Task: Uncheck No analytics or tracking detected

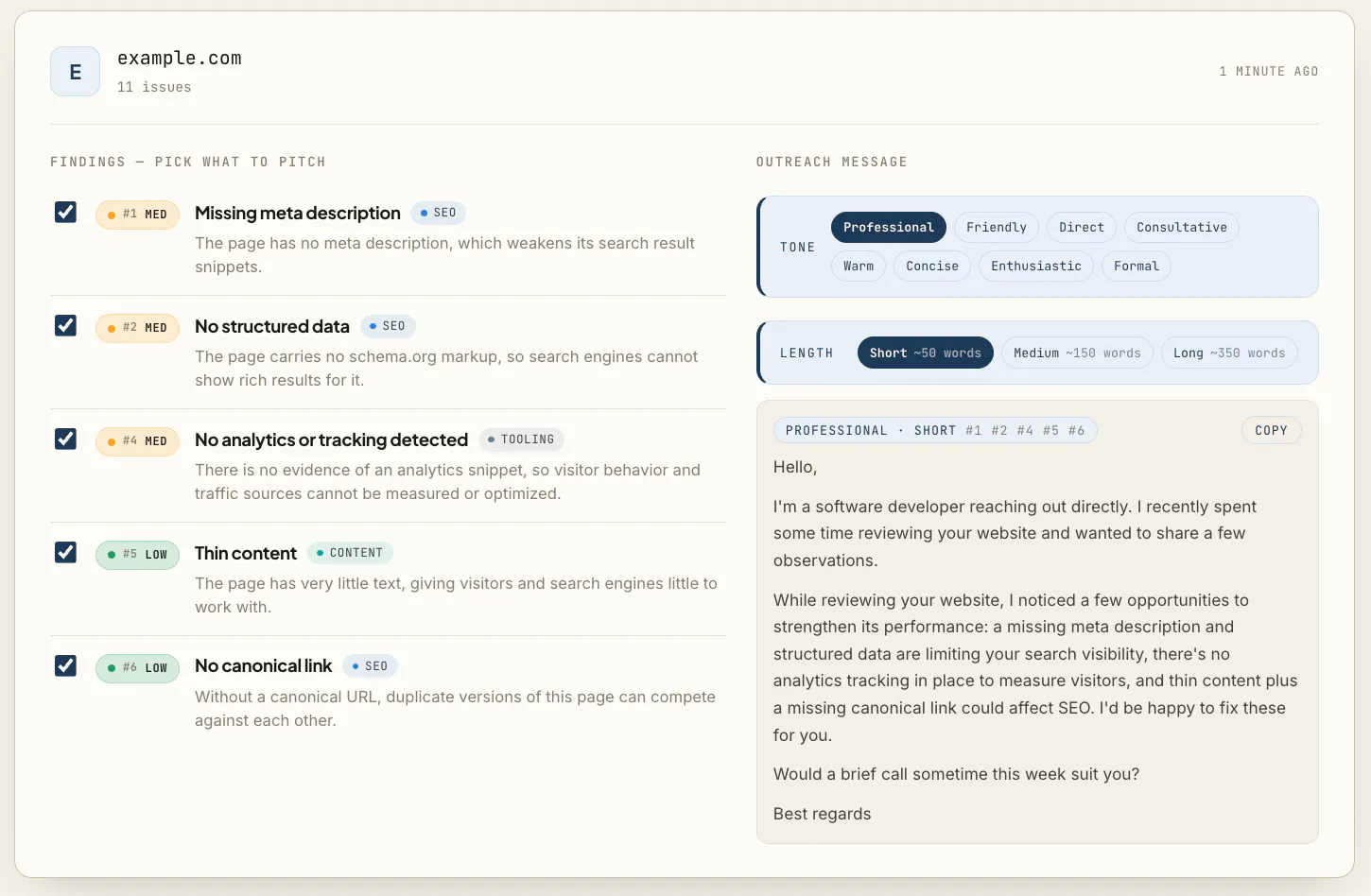Action: (x=65, y=439)
